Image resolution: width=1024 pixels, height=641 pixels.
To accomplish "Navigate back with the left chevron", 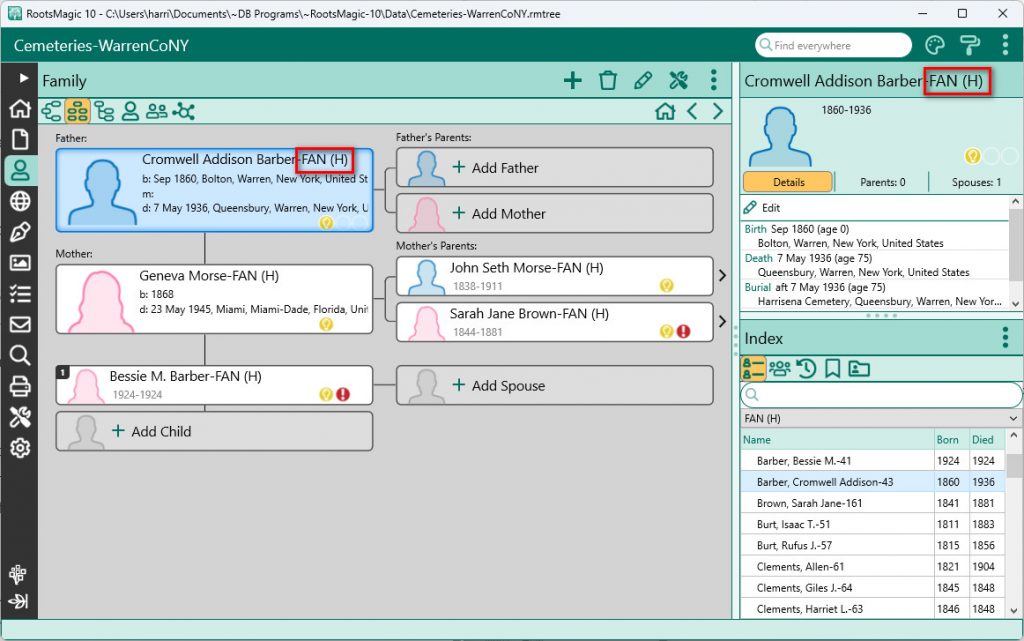I will point(692,112).
